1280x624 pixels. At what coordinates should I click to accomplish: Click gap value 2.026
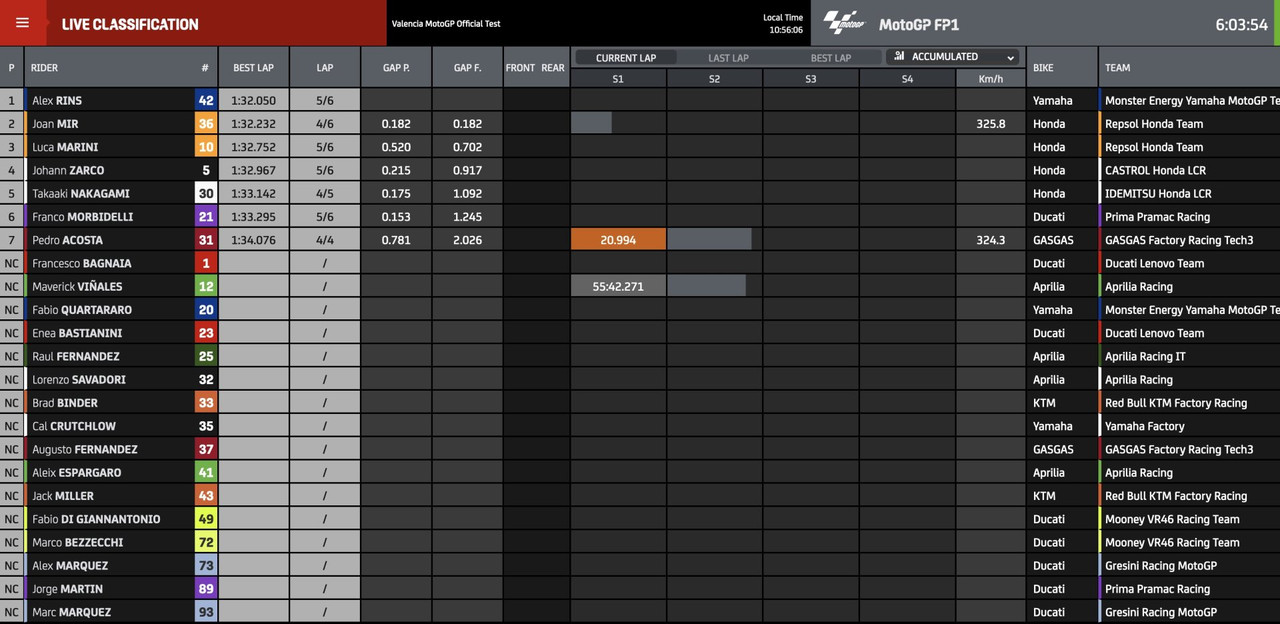[467, 240]
